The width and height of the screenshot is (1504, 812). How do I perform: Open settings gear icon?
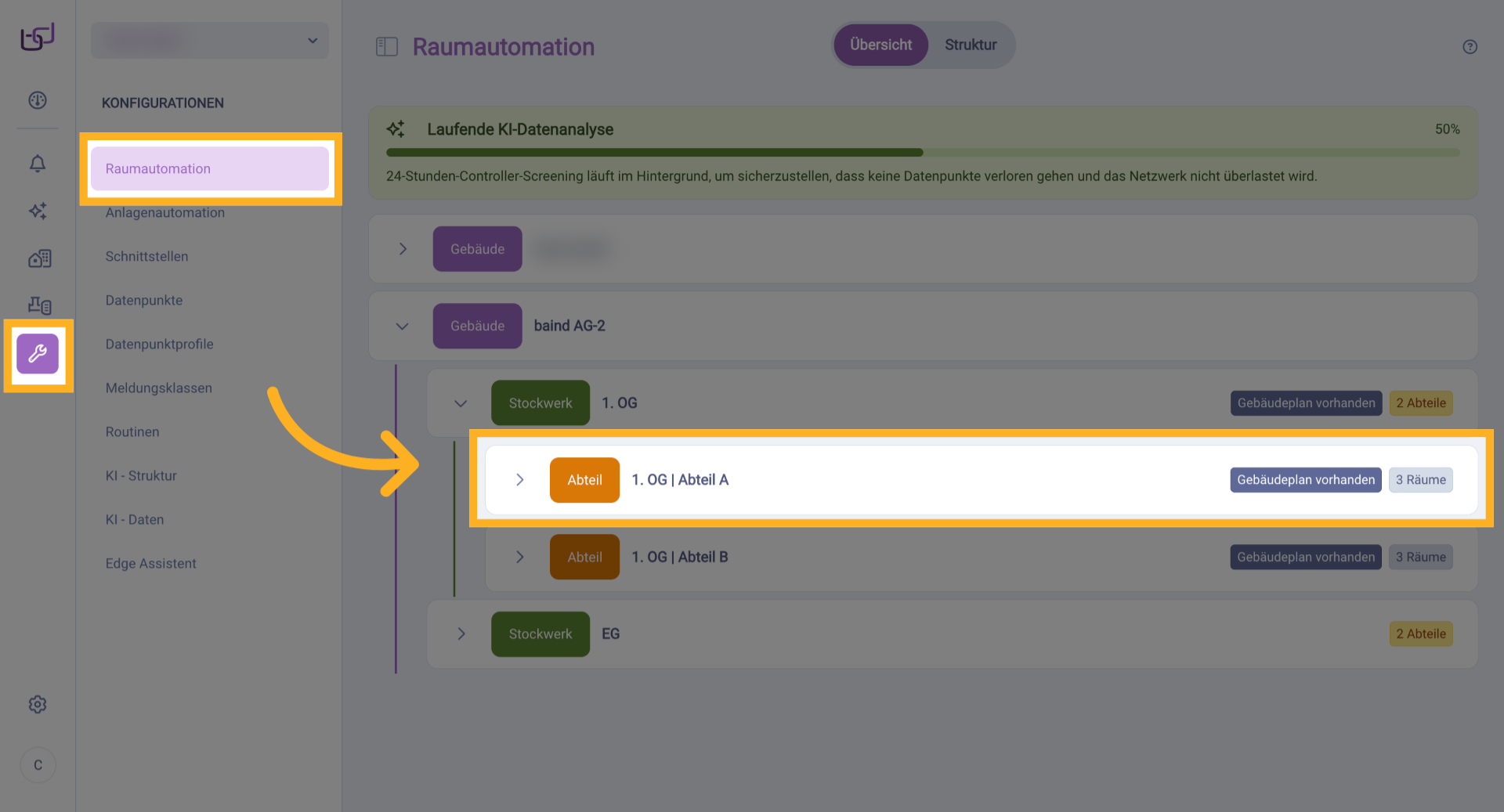38,705
